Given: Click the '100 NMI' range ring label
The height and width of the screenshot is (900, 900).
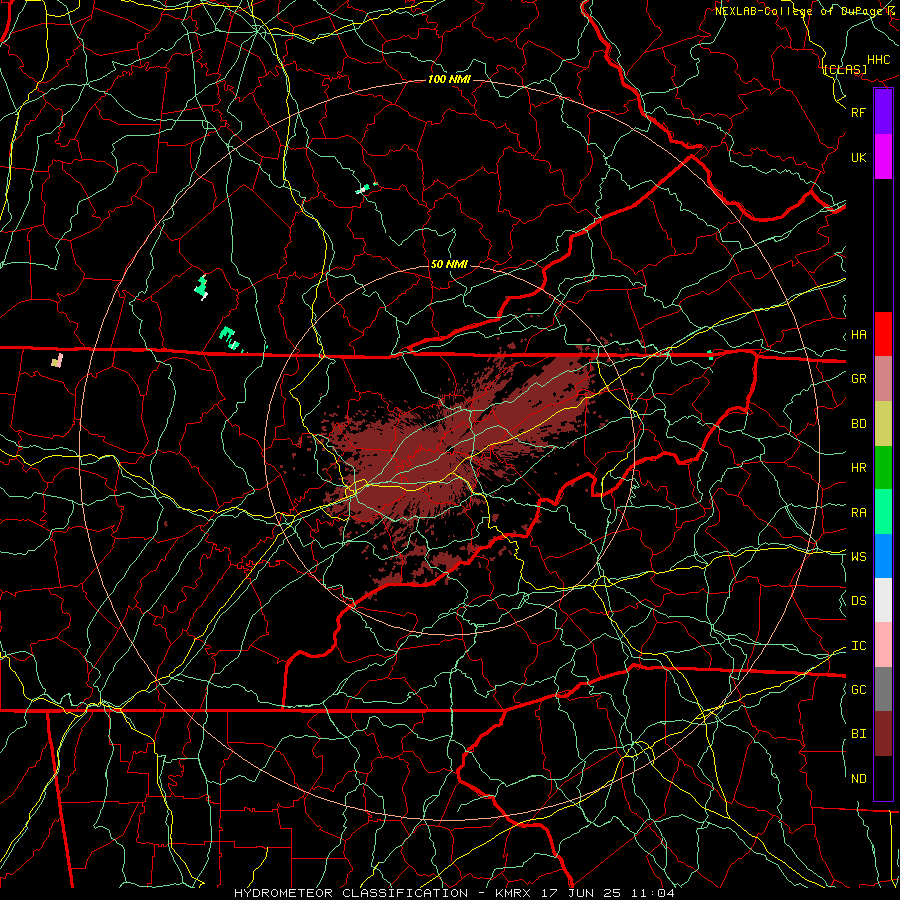Looking at the screenshot, I should click(449, 79).
